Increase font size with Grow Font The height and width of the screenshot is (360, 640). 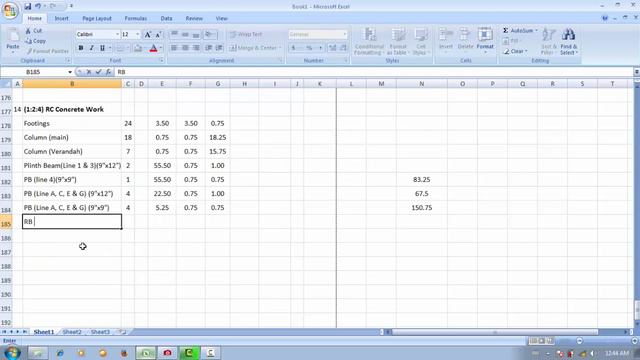(x=148, y=35)
